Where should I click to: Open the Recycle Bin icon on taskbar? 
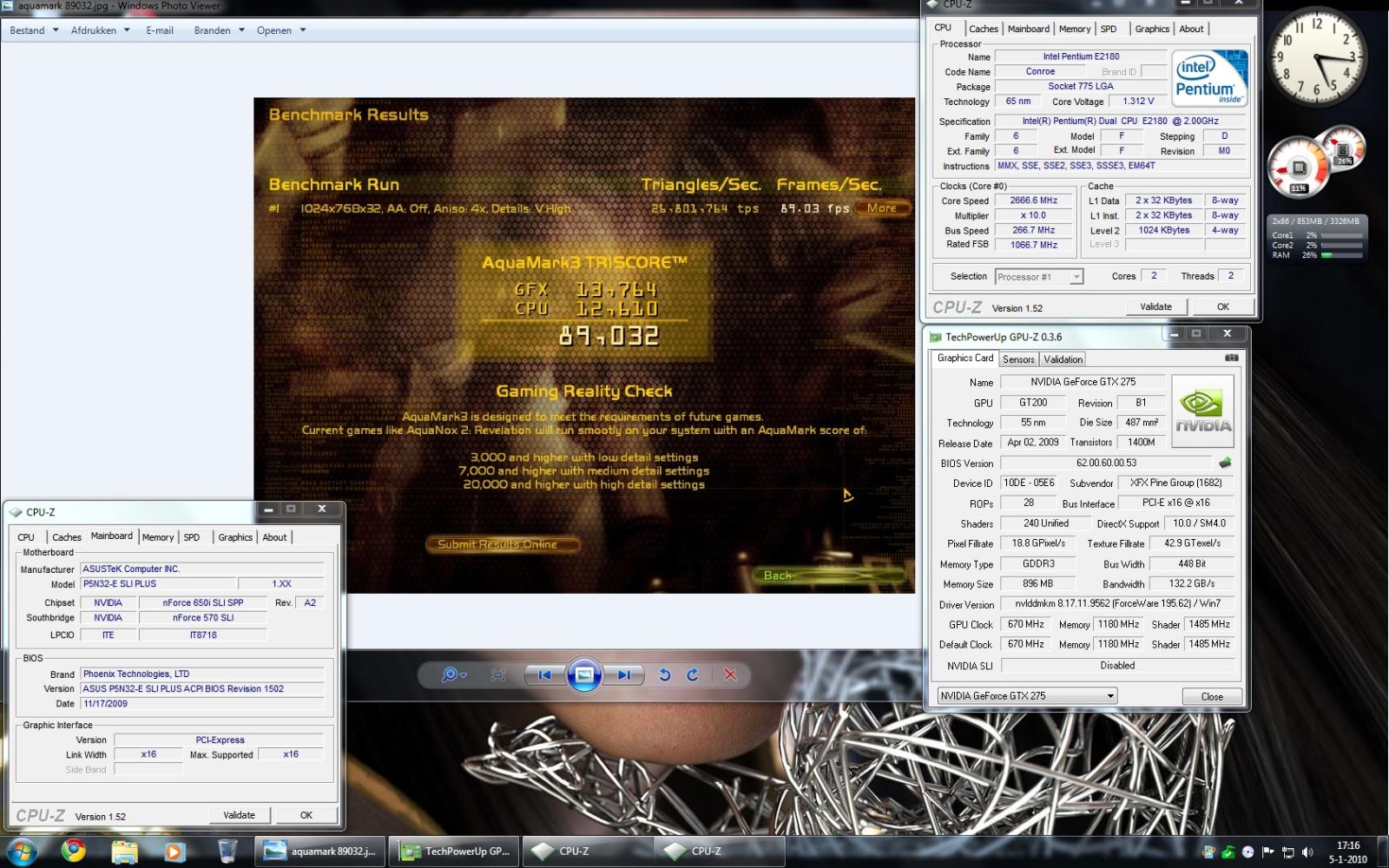click(x=227, y=852)
